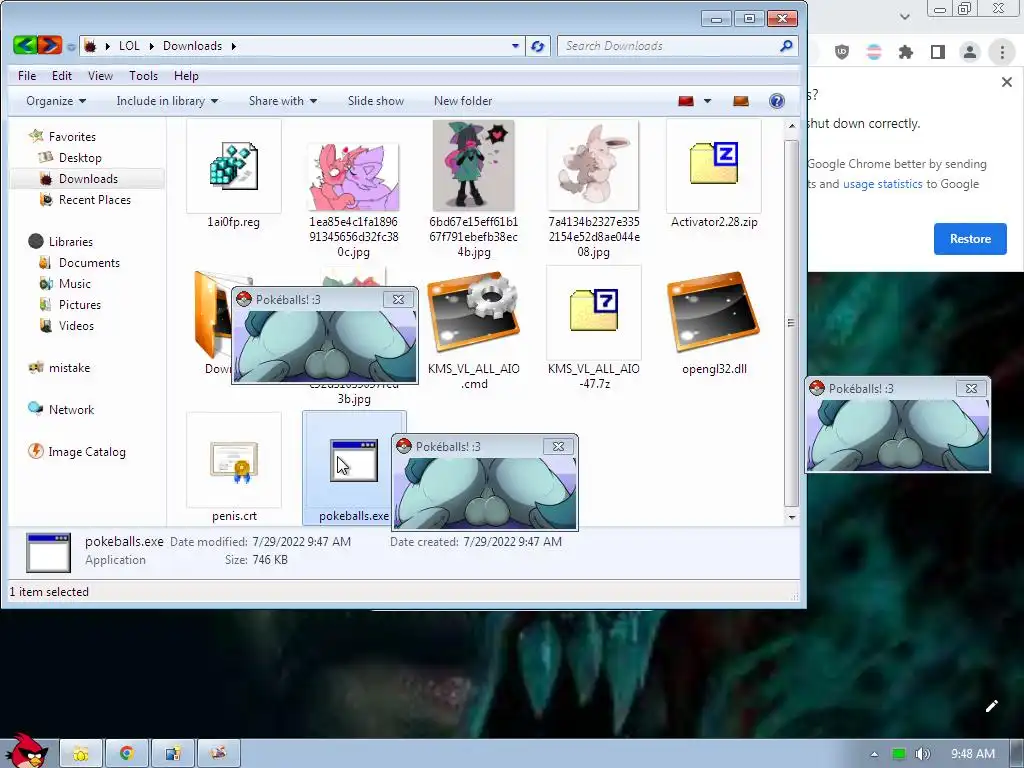Expand Include in library dropdown
Image resolution: width=1024 pixels, height=768 pixels.
[167, 101]
